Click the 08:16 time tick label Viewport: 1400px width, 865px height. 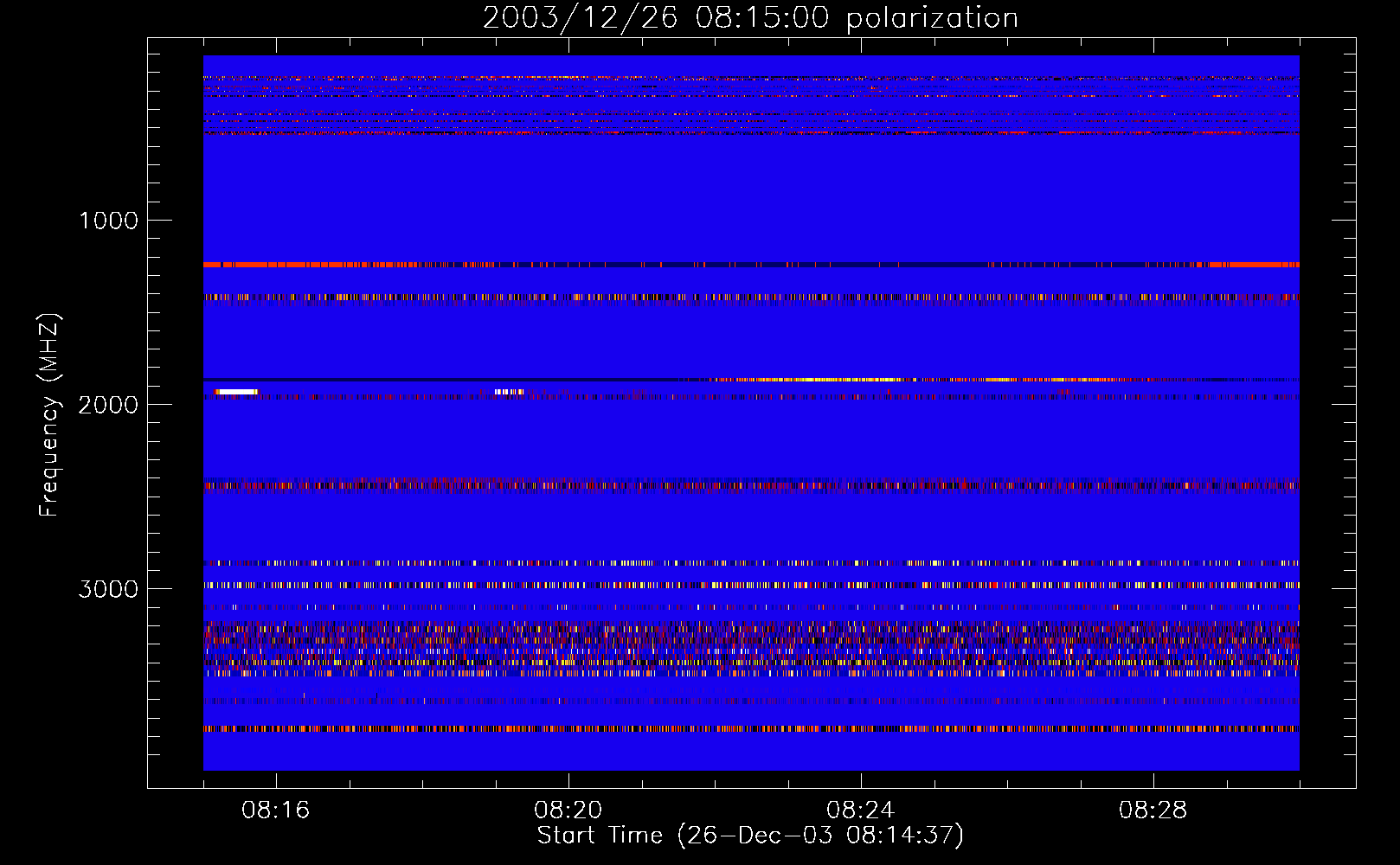click(x=276, y=811)
